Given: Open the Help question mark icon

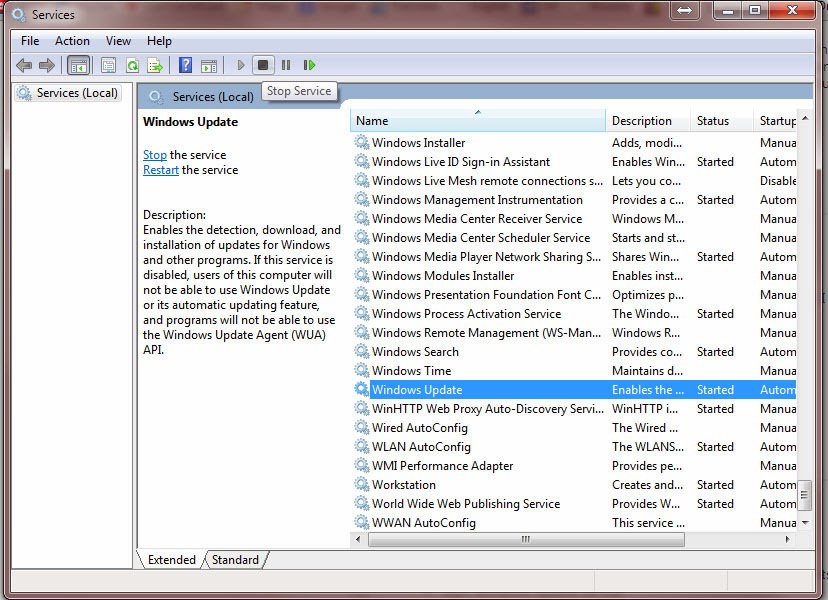Looking at the screenshot, I should tap(185, 65).
